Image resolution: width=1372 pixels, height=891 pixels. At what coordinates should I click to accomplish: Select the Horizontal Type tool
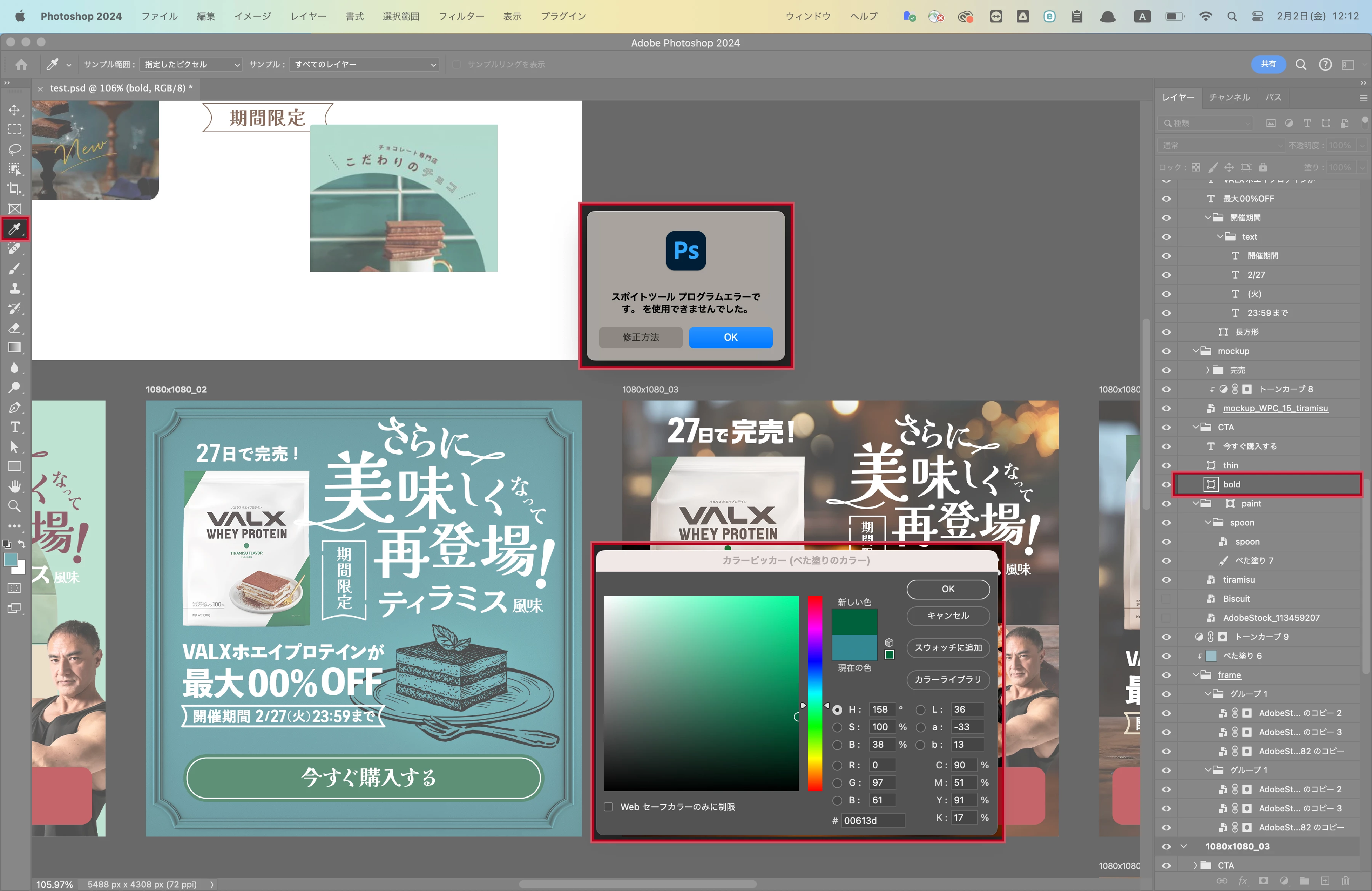click(14, 427)
